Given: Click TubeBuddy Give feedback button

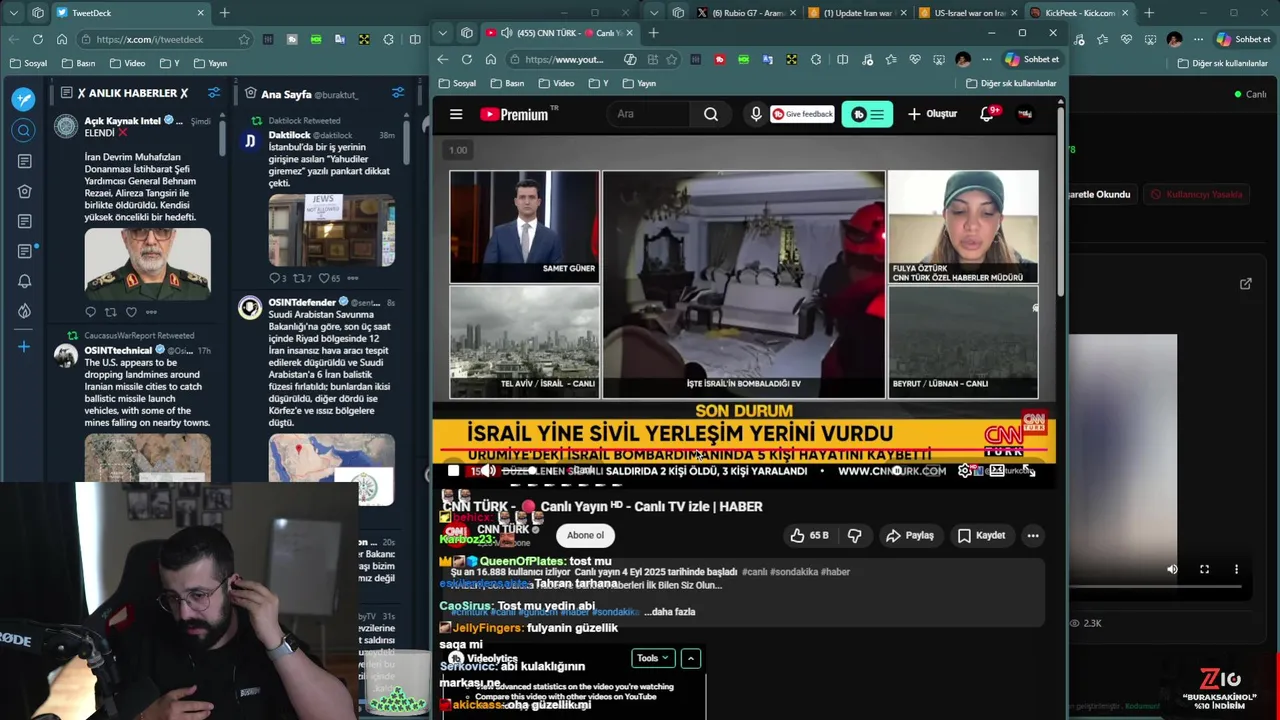Looking at the screenshot, I should click(x=802, y=114).
